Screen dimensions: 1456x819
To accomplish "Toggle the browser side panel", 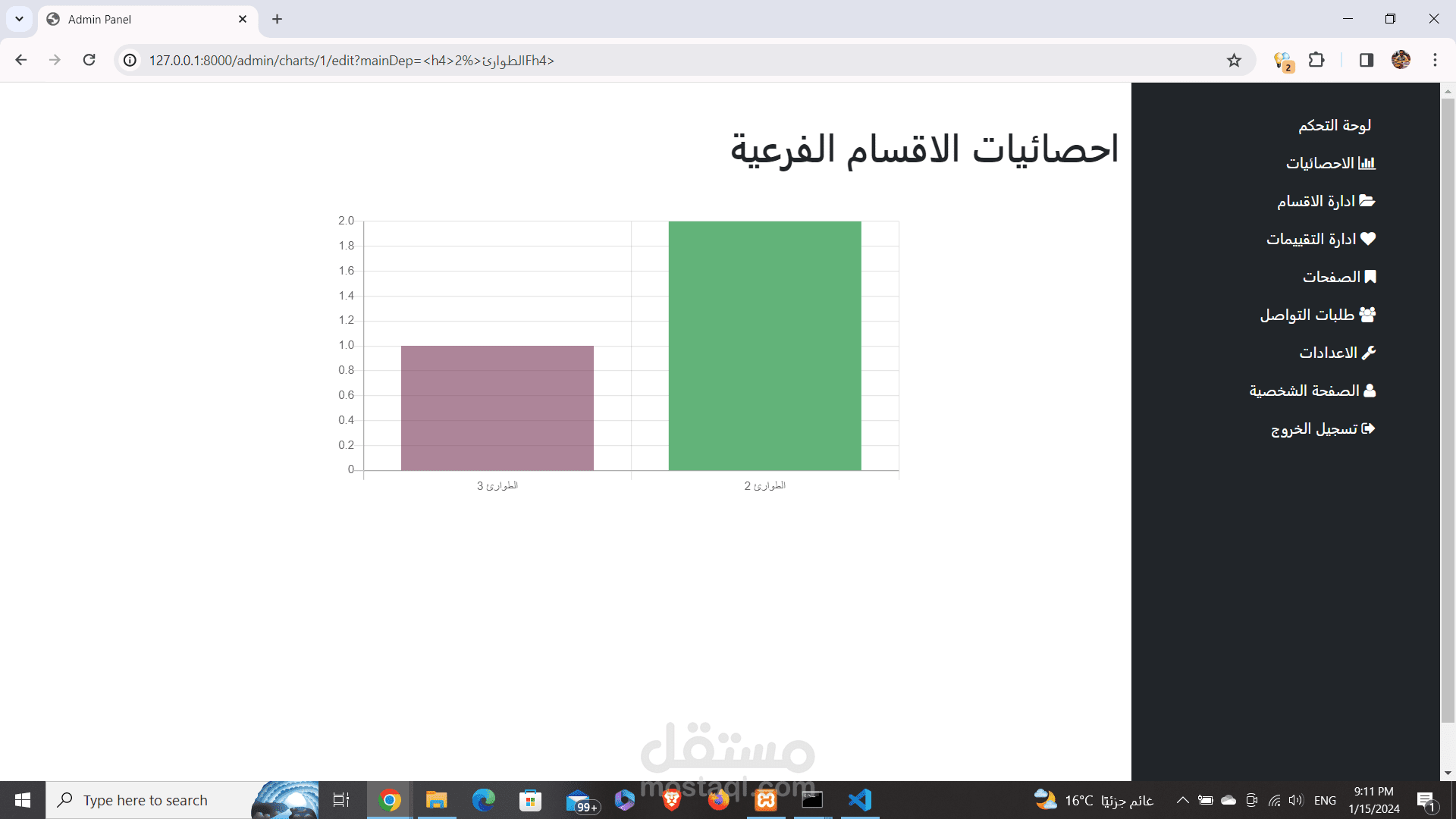I will (x=1367, y=61).
